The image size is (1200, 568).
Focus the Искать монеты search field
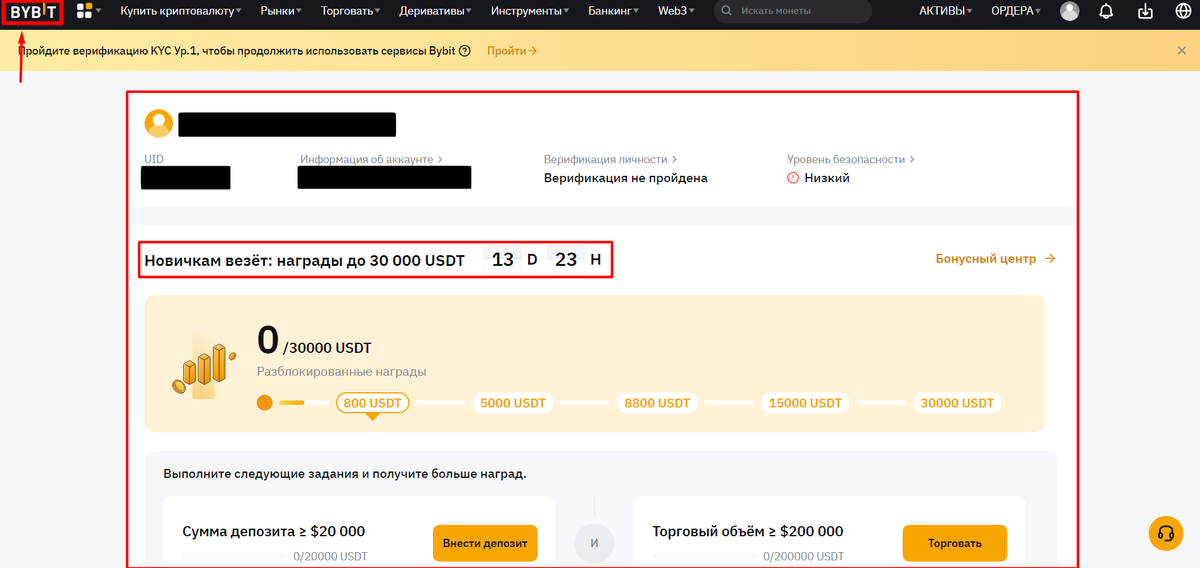pyautogui.click(x=793, y=12)
